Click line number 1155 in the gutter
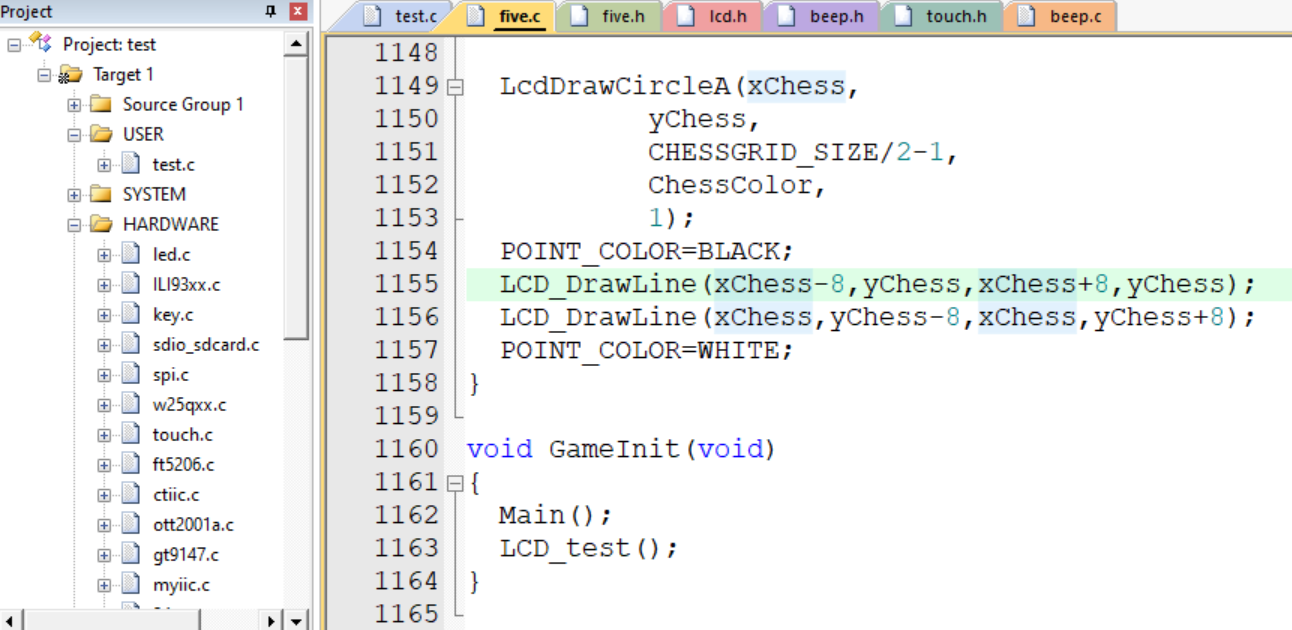This screenshot has height=630, width=1292. [x=406, y=284]
